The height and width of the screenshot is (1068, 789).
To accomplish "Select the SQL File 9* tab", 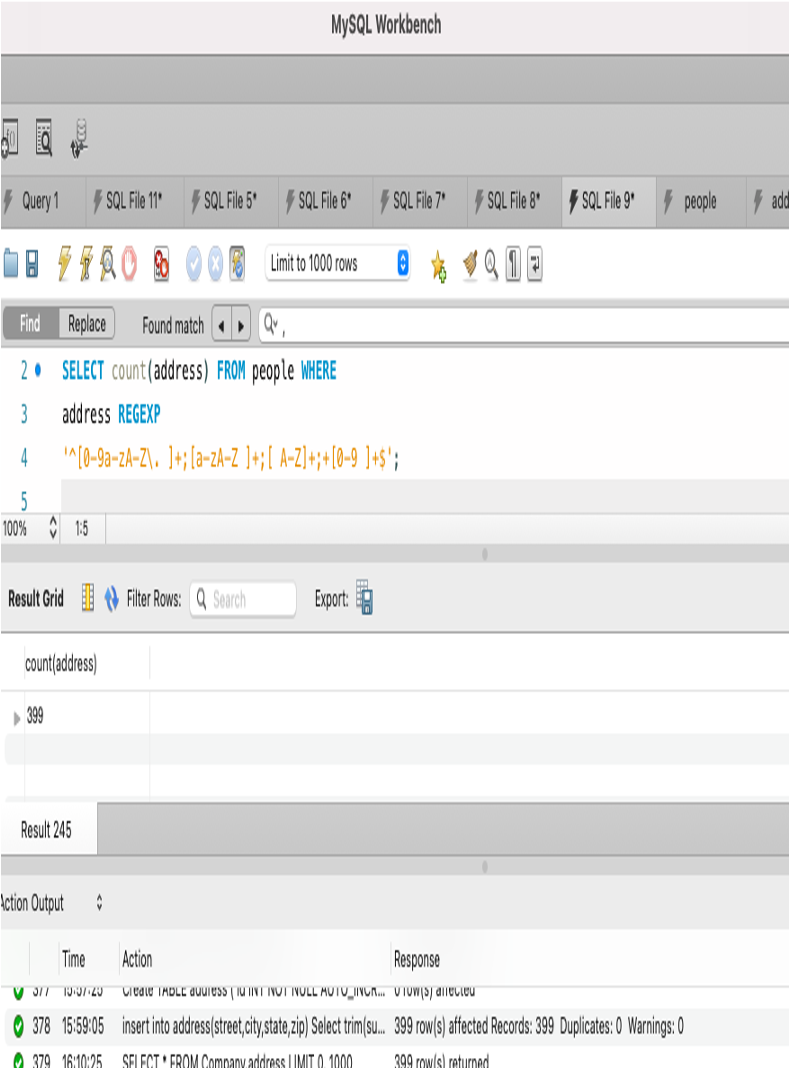I will pyautogui.click(x=608, y=201).
